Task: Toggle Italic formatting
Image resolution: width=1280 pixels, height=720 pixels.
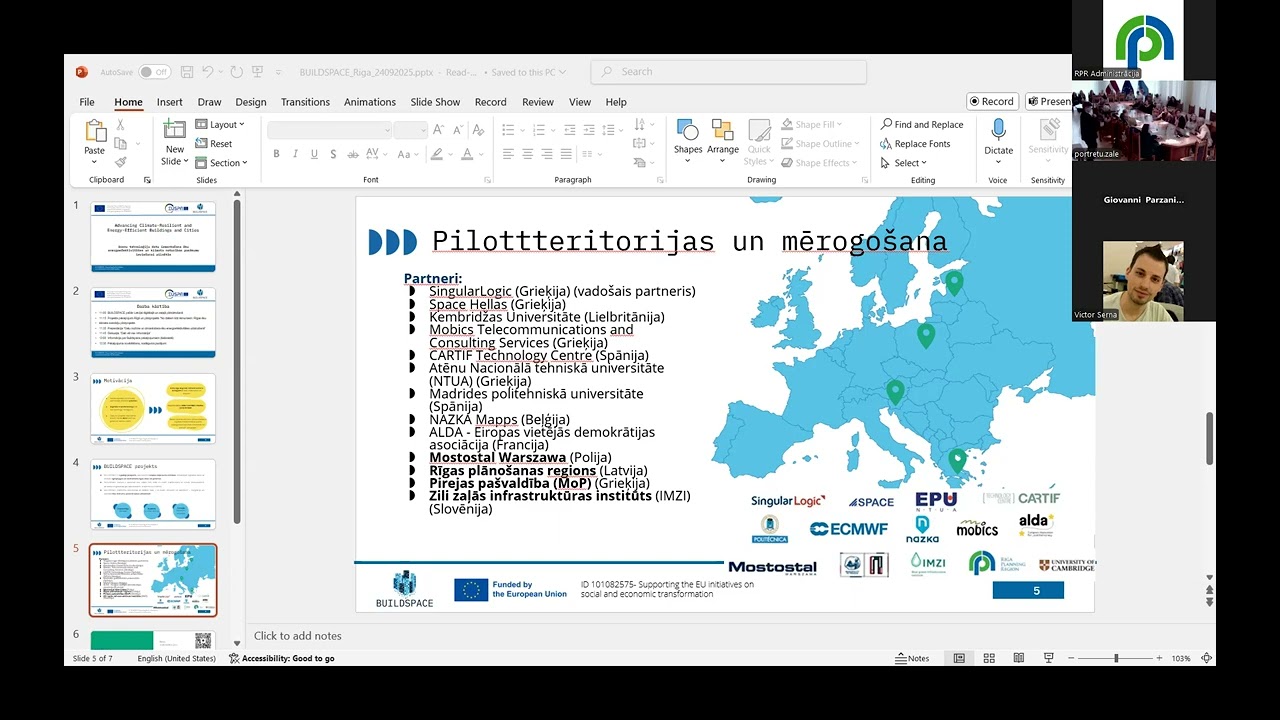Action: pos(296,154)
